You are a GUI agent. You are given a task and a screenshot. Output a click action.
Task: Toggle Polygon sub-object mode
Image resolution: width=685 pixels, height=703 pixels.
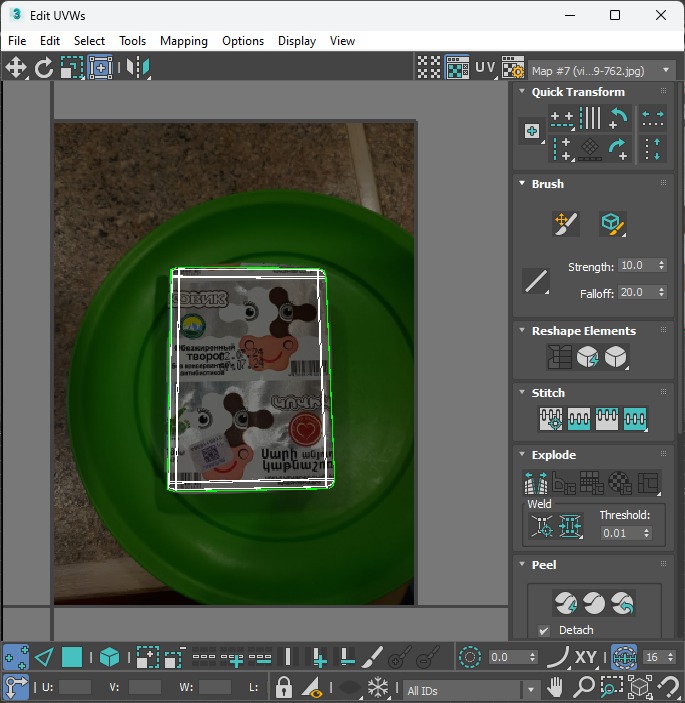(x=72, y=657)
